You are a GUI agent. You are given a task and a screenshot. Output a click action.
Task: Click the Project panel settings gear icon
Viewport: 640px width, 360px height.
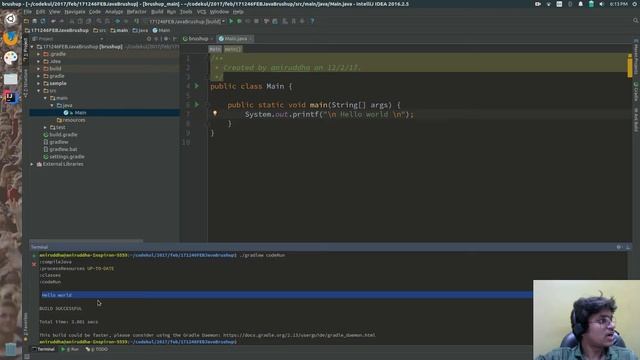pos(166,39)
